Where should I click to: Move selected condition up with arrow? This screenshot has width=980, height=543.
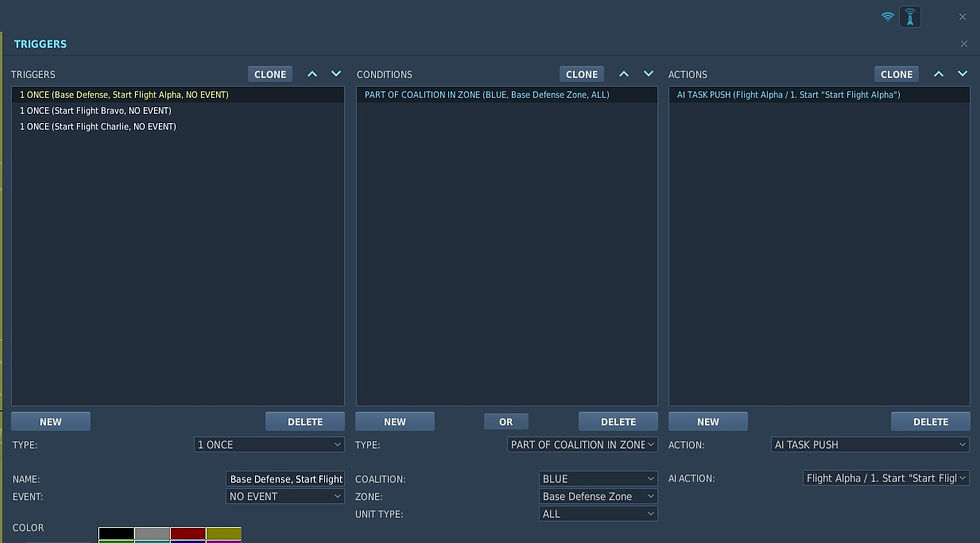pos(624,74)
